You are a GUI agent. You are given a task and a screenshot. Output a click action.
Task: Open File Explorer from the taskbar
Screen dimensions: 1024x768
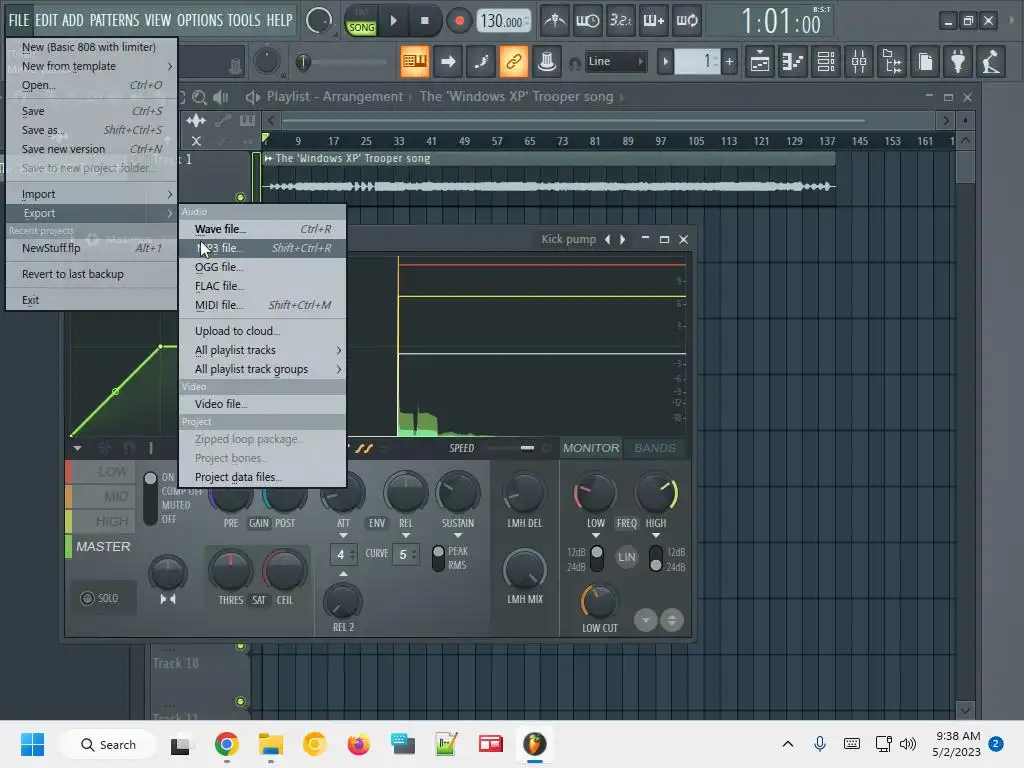click(270, 744)
